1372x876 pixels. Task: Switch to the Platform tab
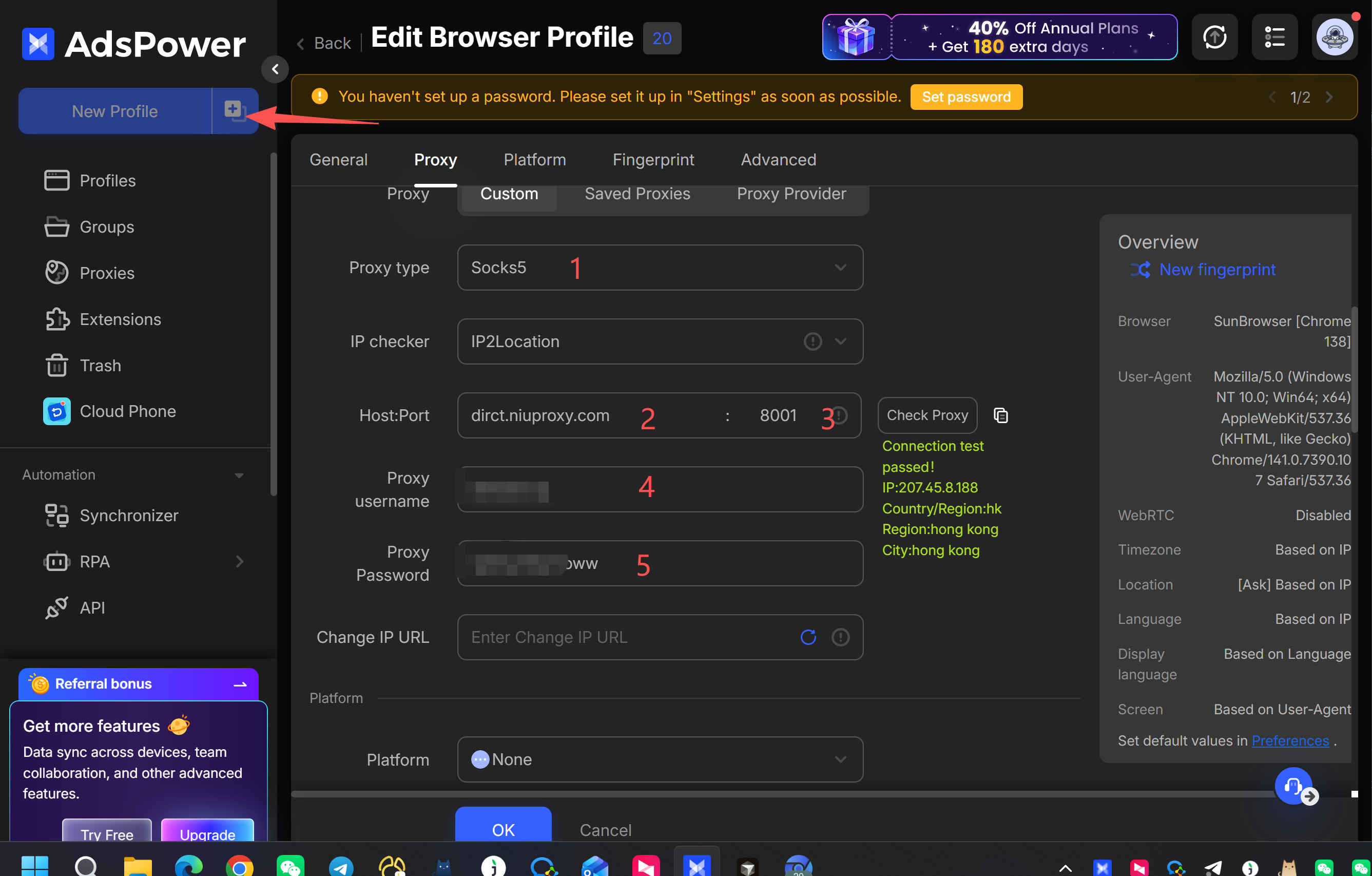click(x=534, y=160)
